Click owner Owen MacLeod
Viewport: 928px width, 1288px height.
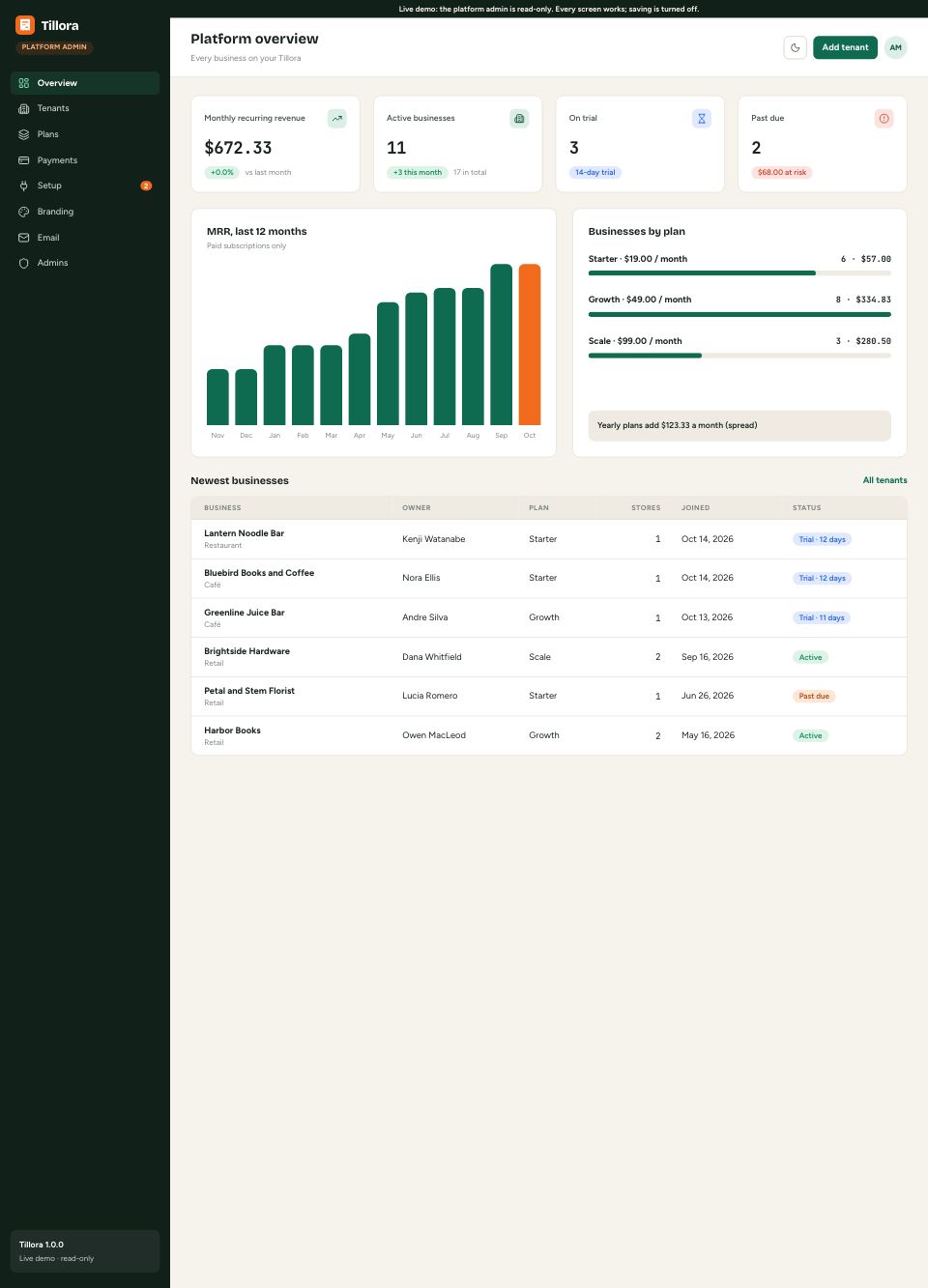click(434, 735)
